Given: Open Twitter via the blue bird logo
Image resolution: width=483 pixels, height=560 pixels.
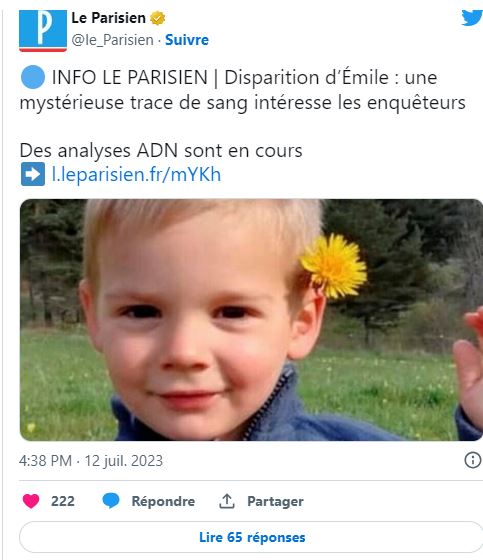Looking at the screenshot, I should click(472, 18).
